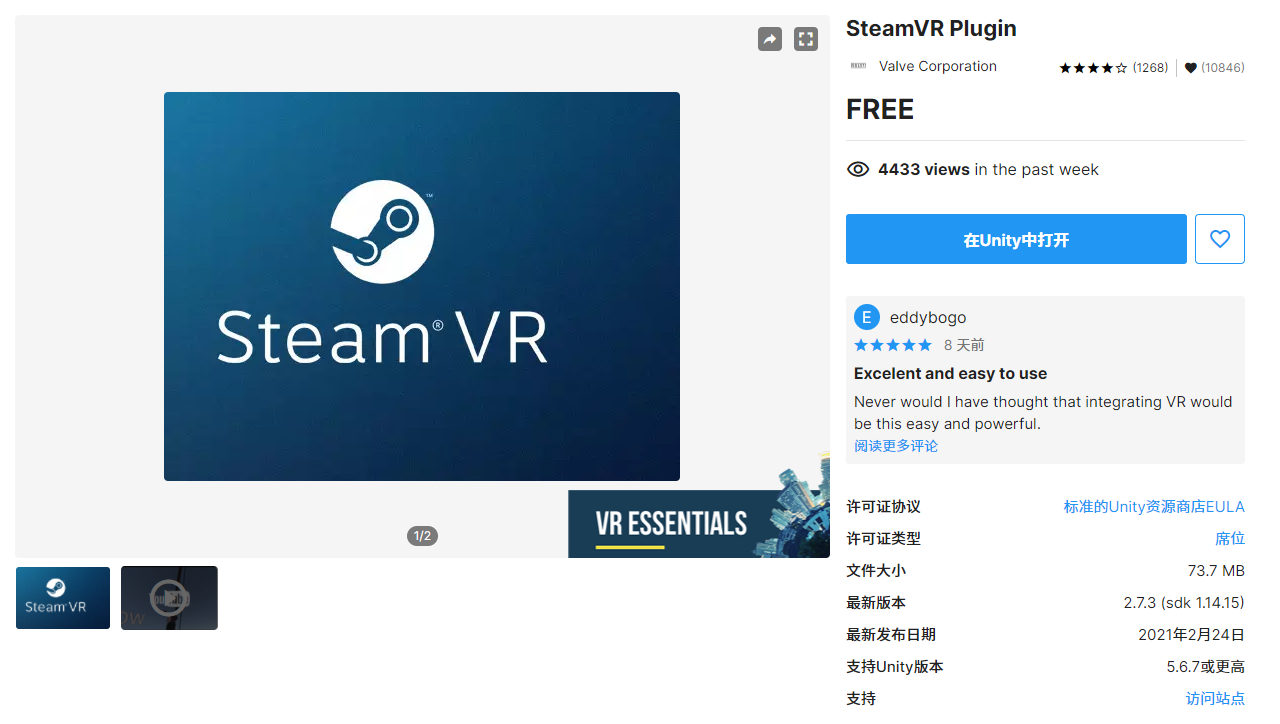Screen dimensions: 1280x724
Task: Click the star rating next to 1268
Action: (x=1093, y=68)
